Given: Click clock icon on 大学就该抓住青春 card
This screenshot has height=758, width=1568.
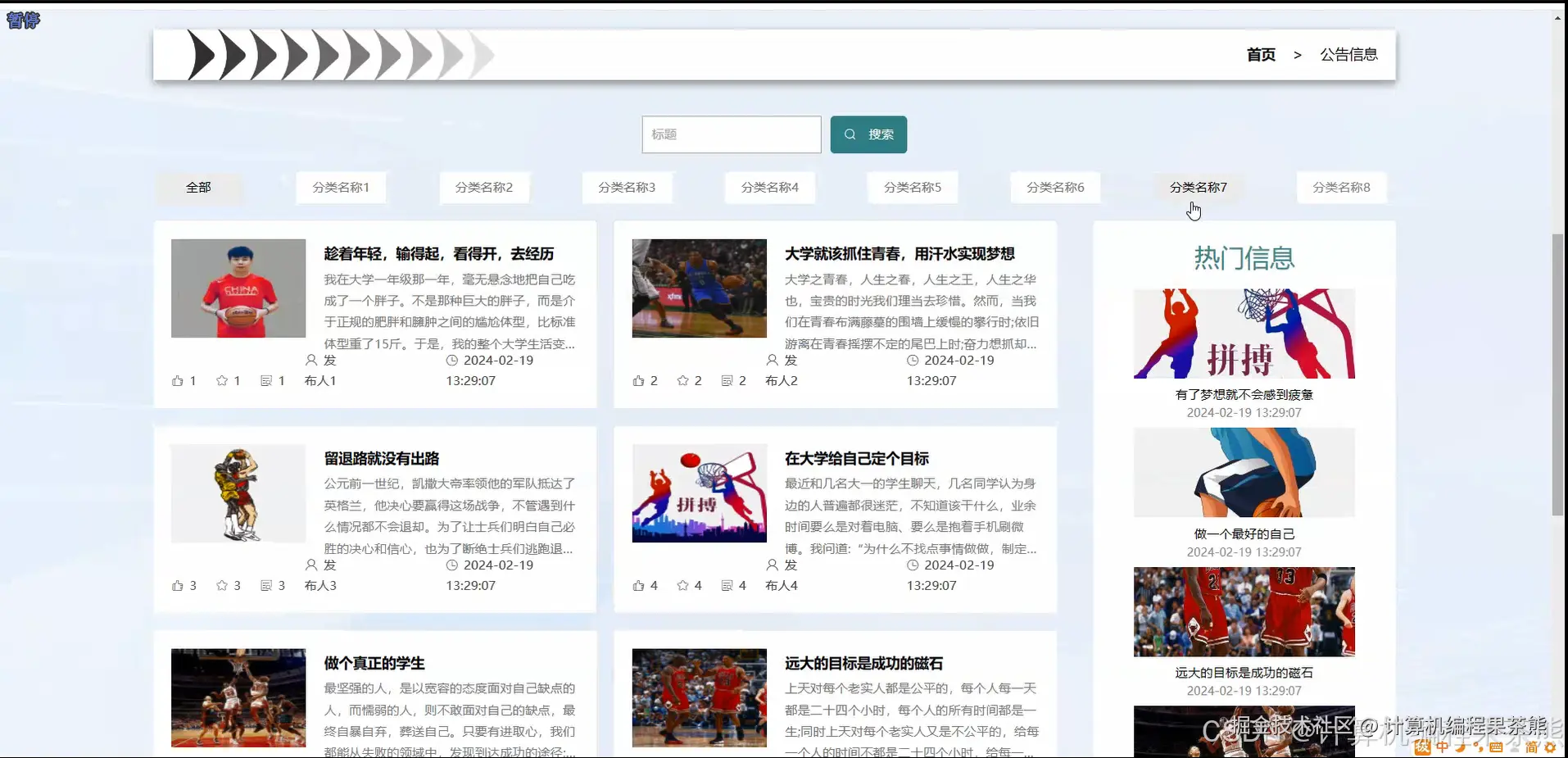Looking at the screenshot, I should tap(913, 360).
